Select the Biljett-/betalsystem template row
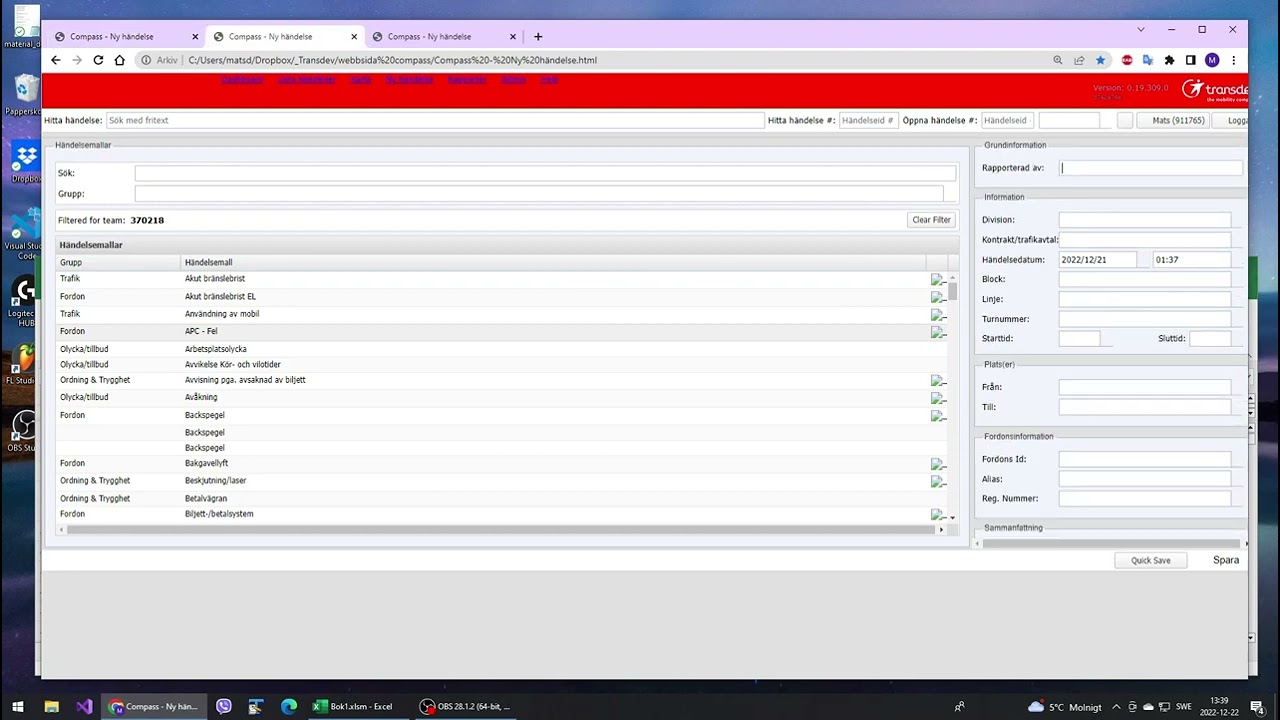 (502, 514)
